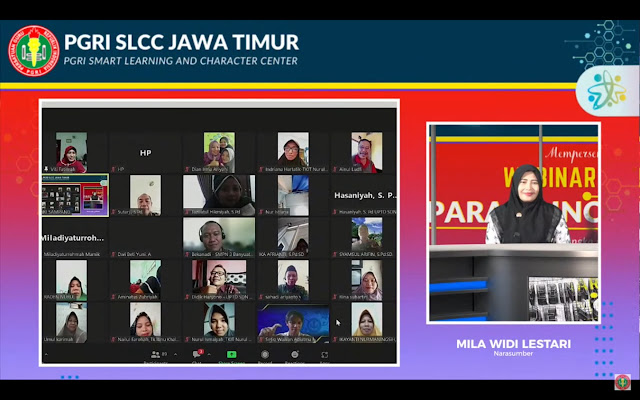This screenshot has width=640, height=400.
Task: Click the 'Narasumber' label under speaker name
Action: pos(513,353)
